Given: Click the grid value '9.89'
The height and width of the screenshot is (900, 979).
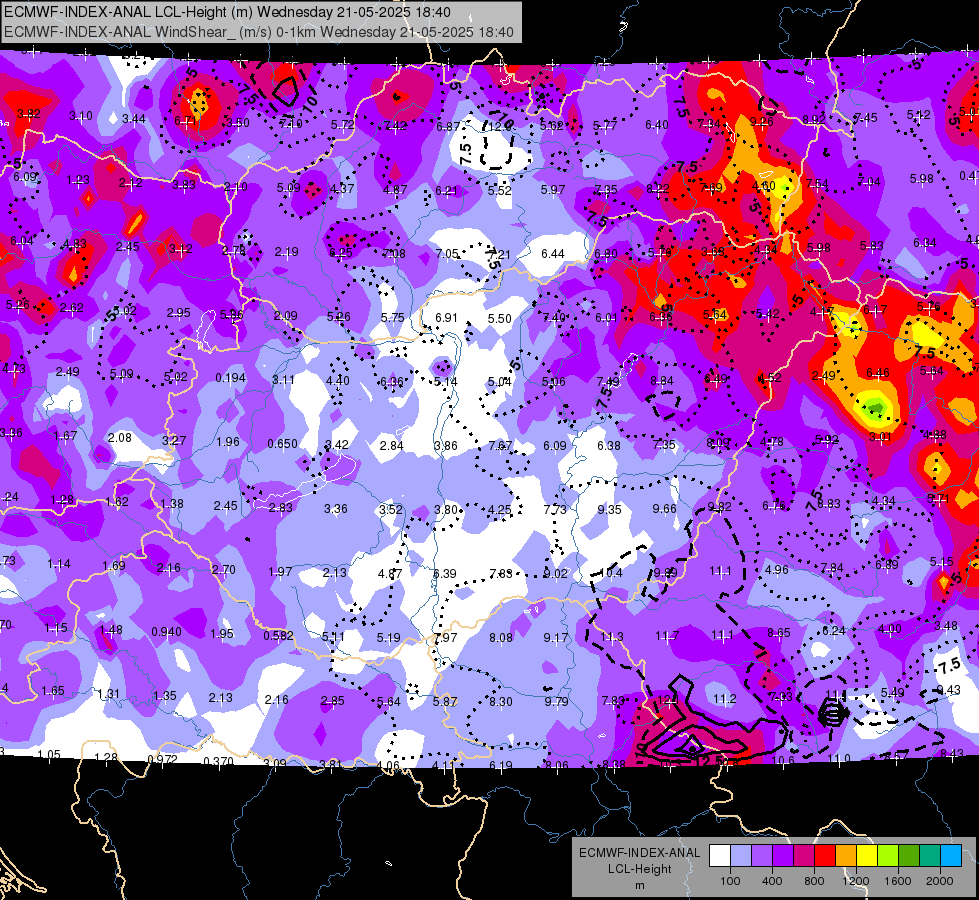Looking at the screenshot, I should [x=665, y=572].
